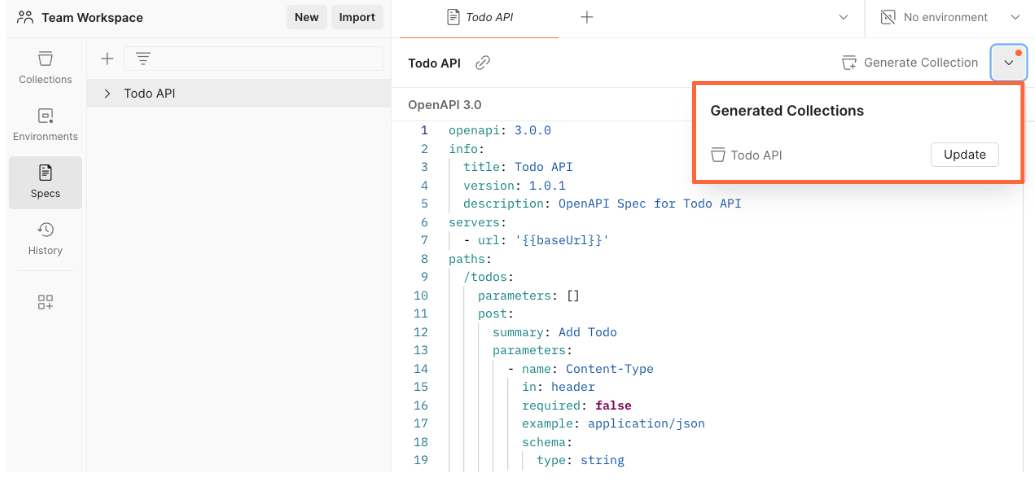Open Collections in the sidebar

[45, 66]
